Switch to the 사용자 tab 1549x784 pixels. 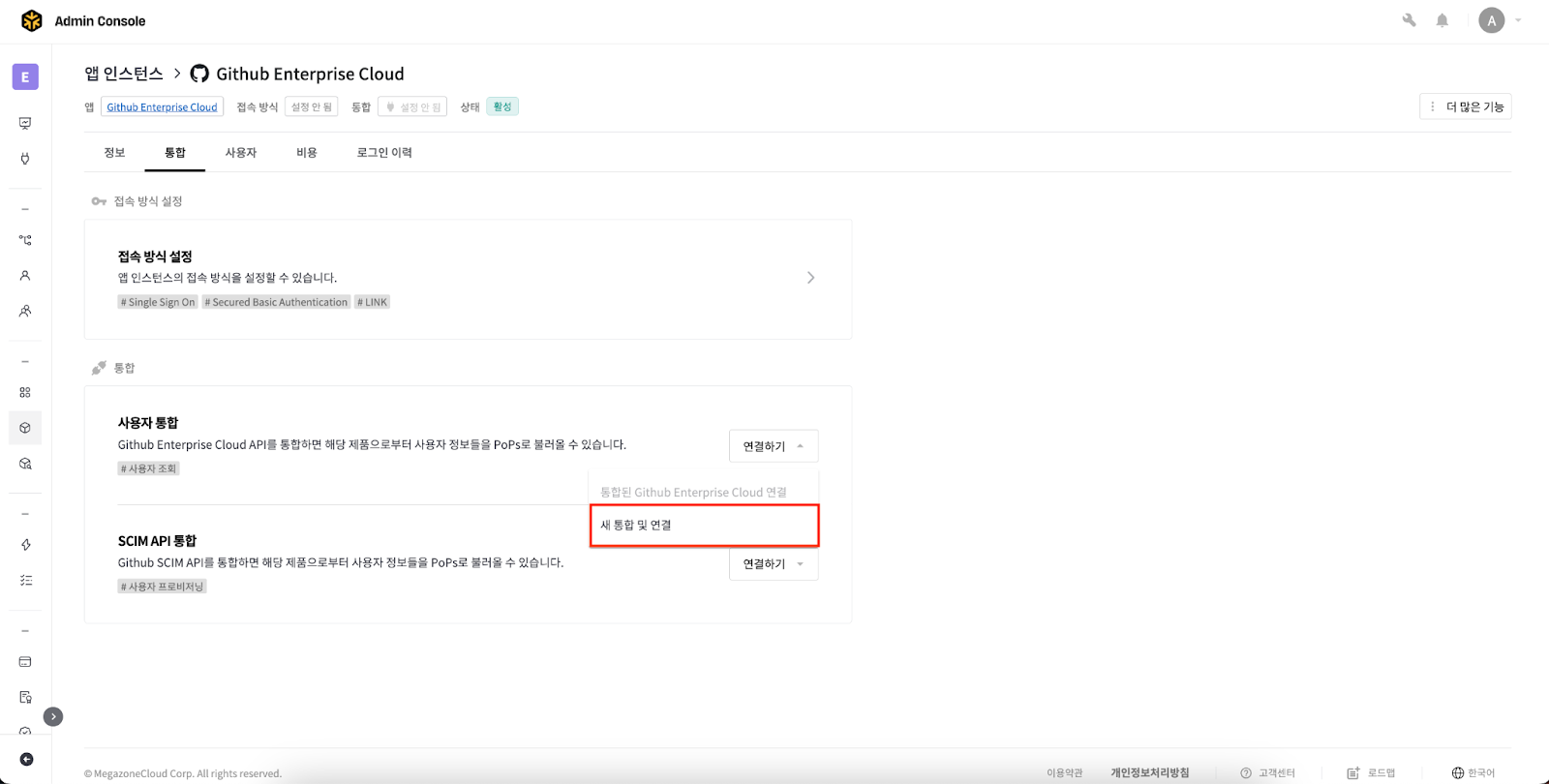pyautogui.click(x=240, y=153)
